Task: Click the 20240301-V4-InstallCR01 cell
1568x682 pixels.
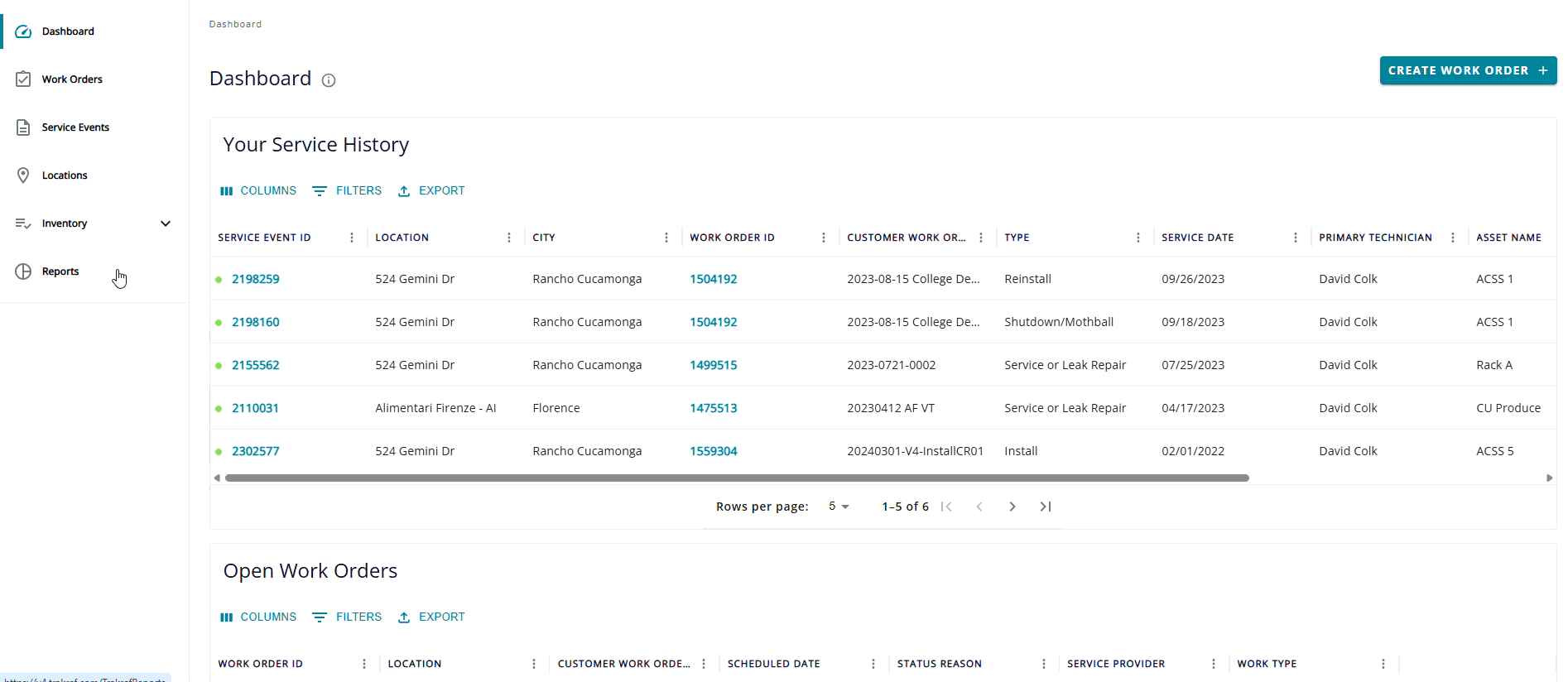Action: 916,451
